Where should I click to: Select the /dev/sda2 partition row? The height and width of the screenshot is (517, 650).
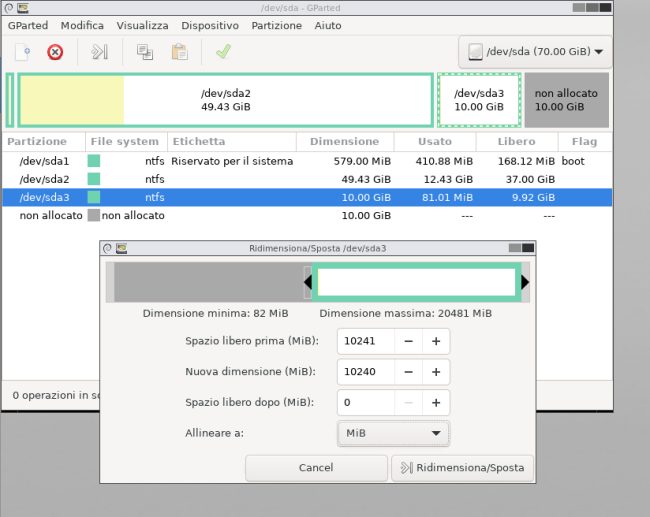pyautogui.click(x=307, y=179)
